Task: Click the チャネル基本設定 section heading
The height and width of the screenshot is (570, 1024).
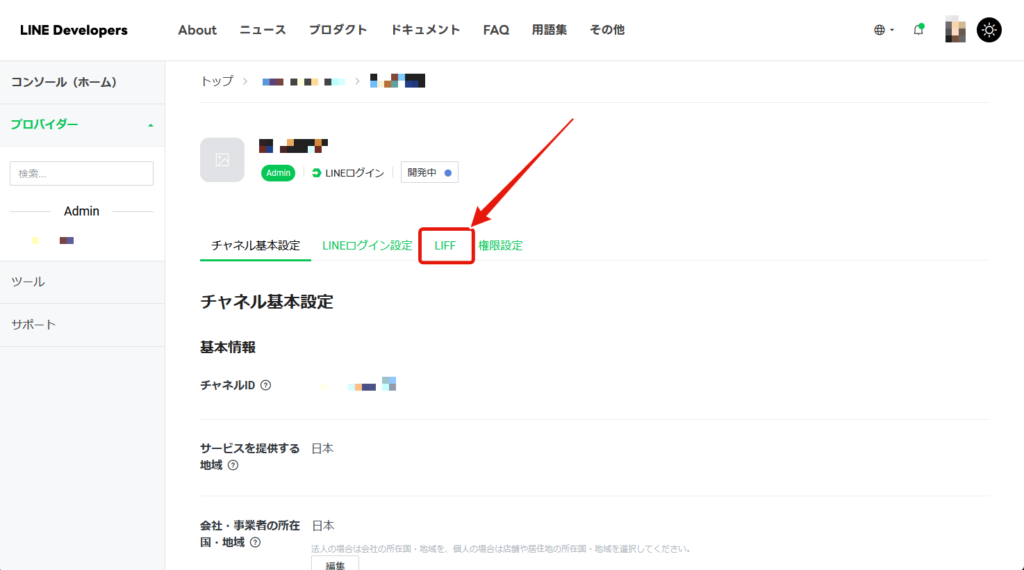Action: tap(266, 302)
